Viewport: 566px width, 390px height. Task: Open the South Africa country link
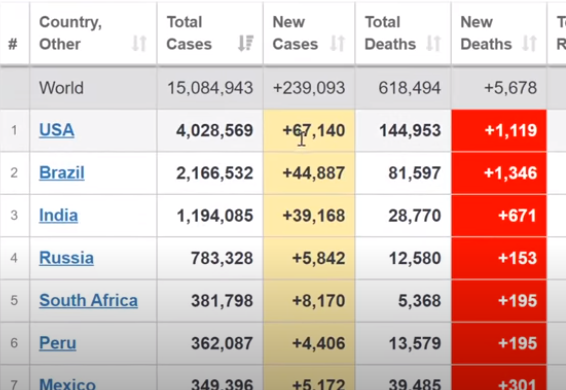(88, 300)
